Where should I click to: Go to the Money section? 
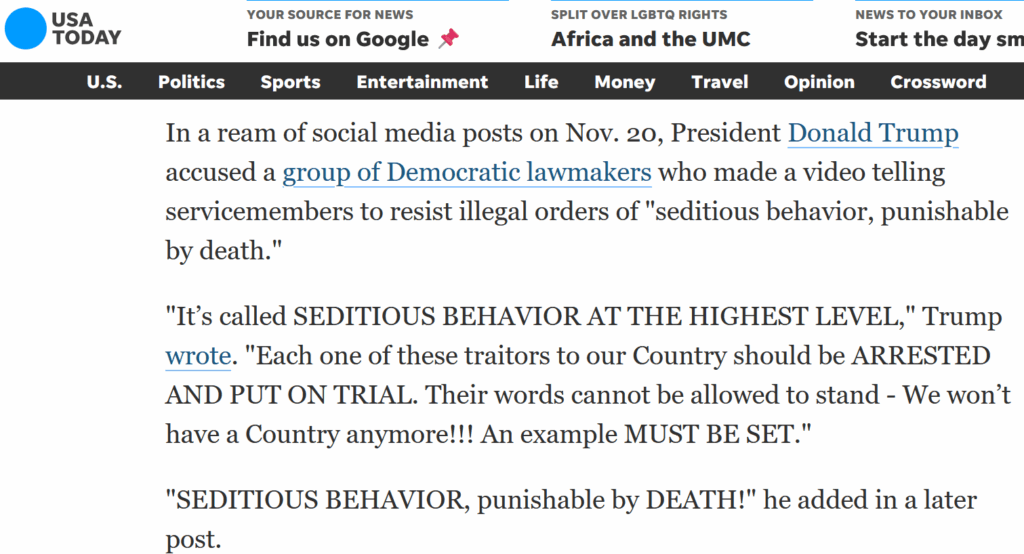624,82
